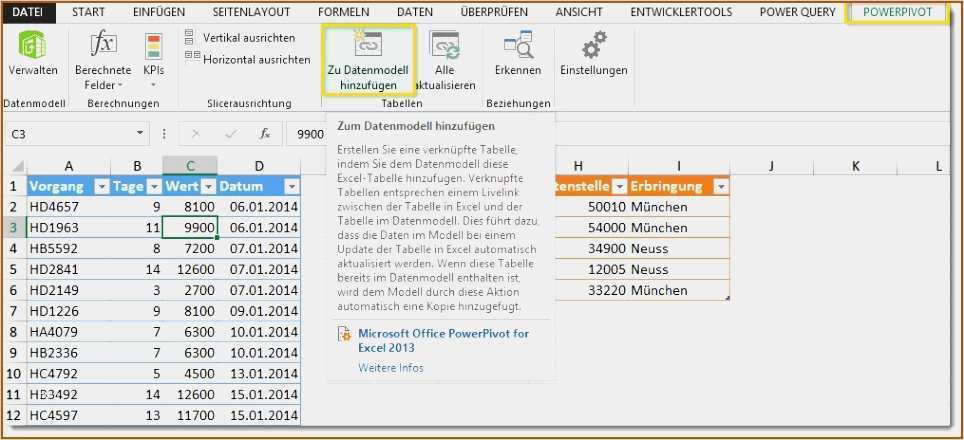Click the Datum cell 13.01.2014
The image size is (964, 440).
point(259,374)
